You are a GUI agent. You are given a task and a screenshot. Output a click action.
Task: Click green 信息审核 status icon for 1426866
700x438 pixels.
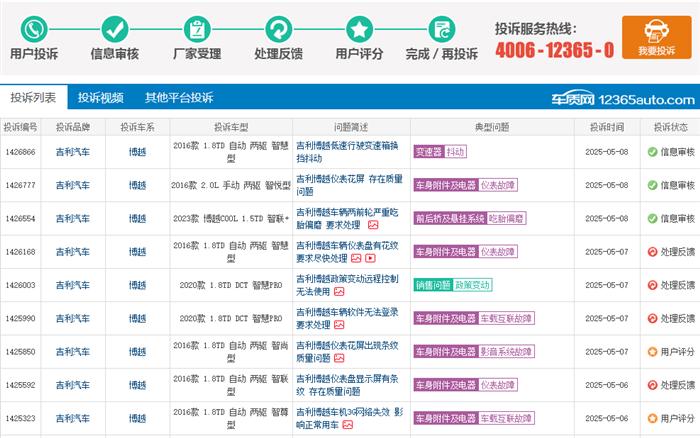tap(652, 152)
